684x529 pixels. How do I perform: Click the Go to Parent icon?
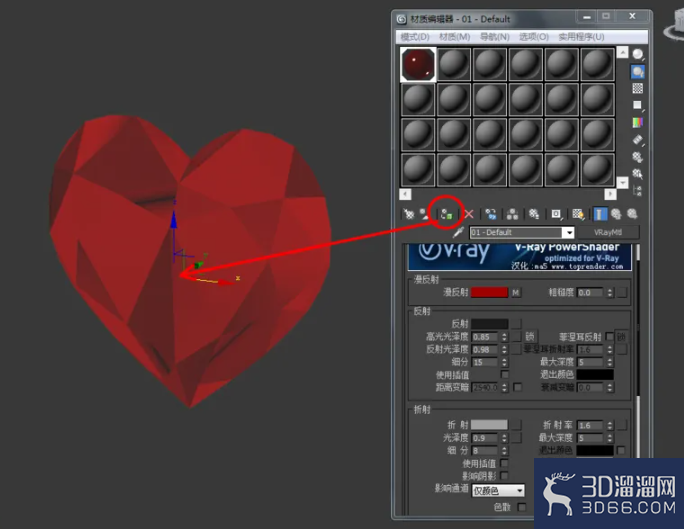point(616,214)
